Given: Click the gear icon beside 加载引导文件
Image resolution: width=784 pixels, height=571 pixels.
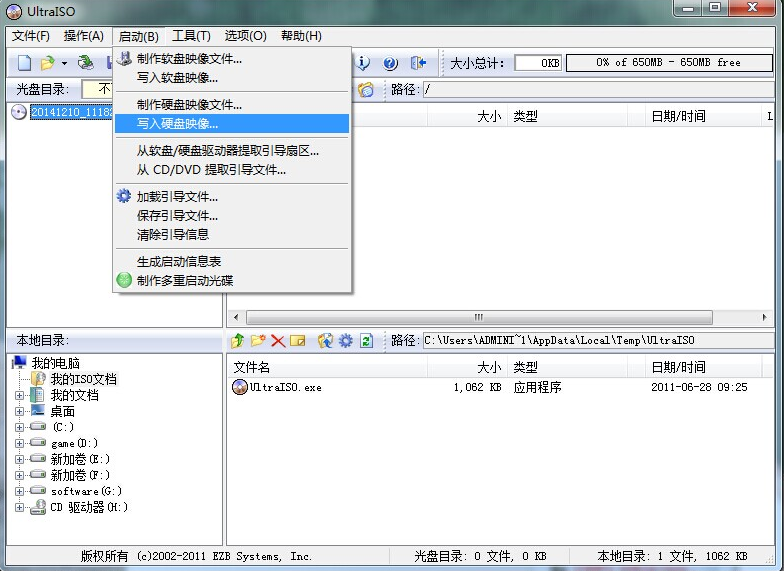Looking at the screenshot, I should click(x=124, y=196).
